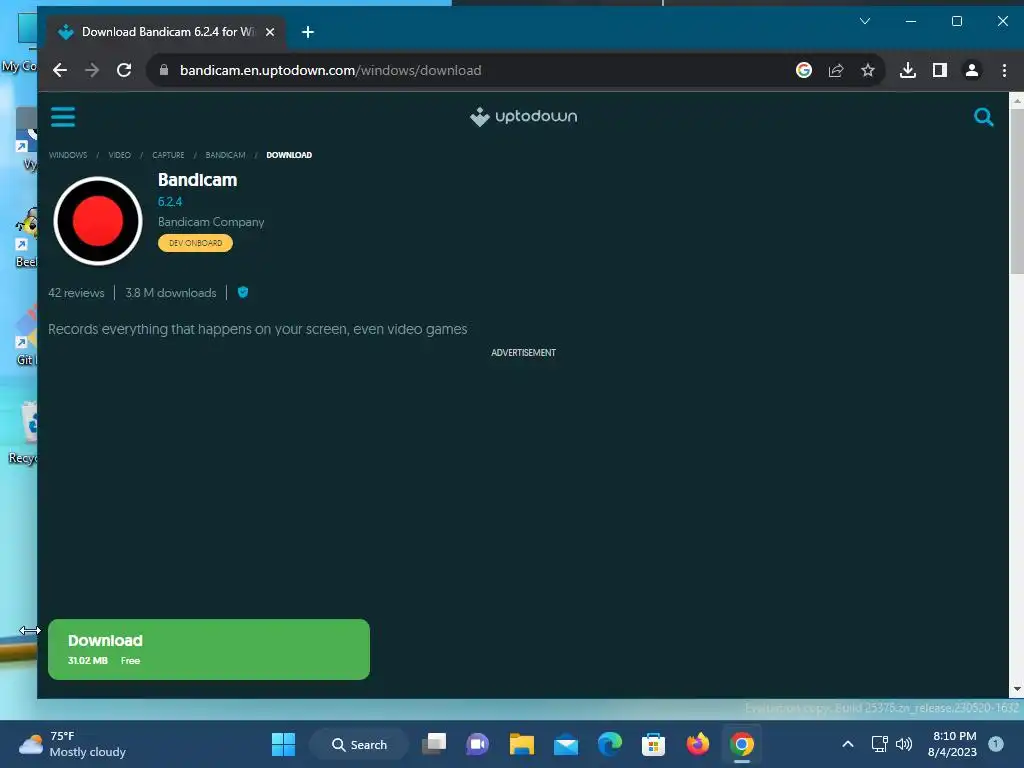Launch Firefox from the taskbar
1024x768 pixels.
tap(697, 744)
